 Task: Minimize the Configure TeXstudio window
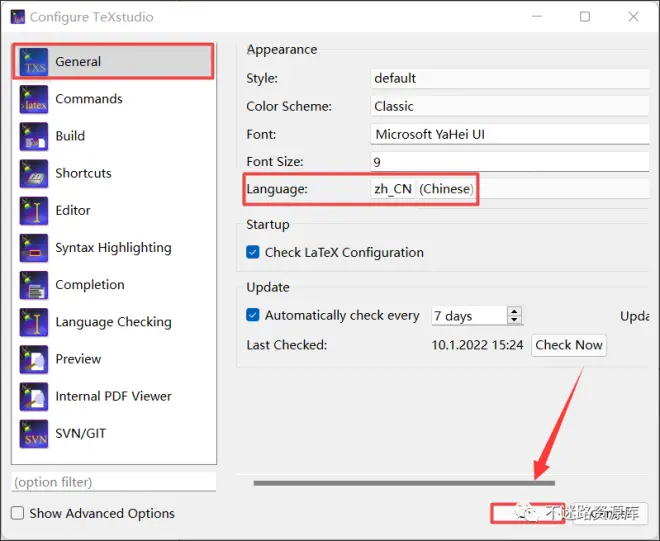[x=537, y=17]
